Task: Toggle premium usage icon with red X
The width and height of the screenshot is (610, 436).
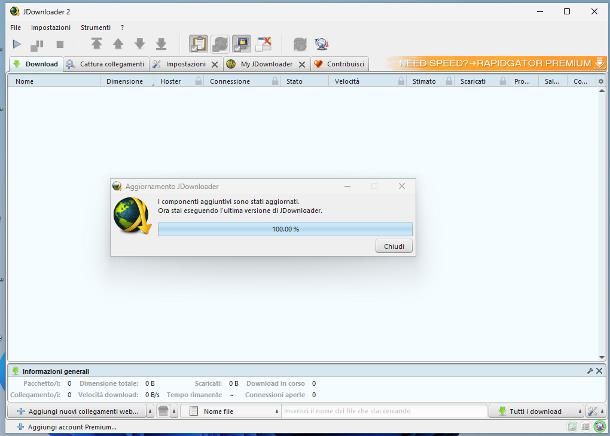Action: (x=263, y=44)
